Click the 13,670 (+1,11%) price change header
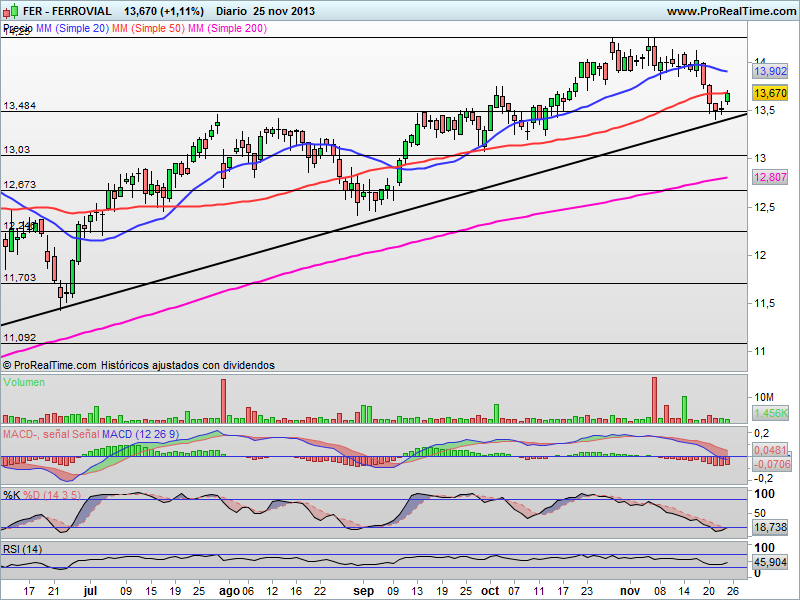 point(164,11)
